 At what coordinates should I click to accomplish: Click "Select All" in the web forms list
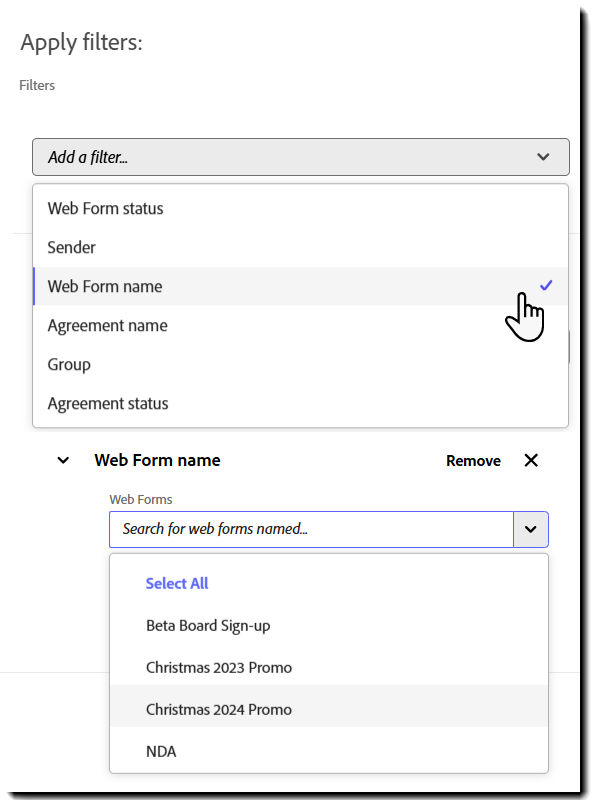coord(177,583)
